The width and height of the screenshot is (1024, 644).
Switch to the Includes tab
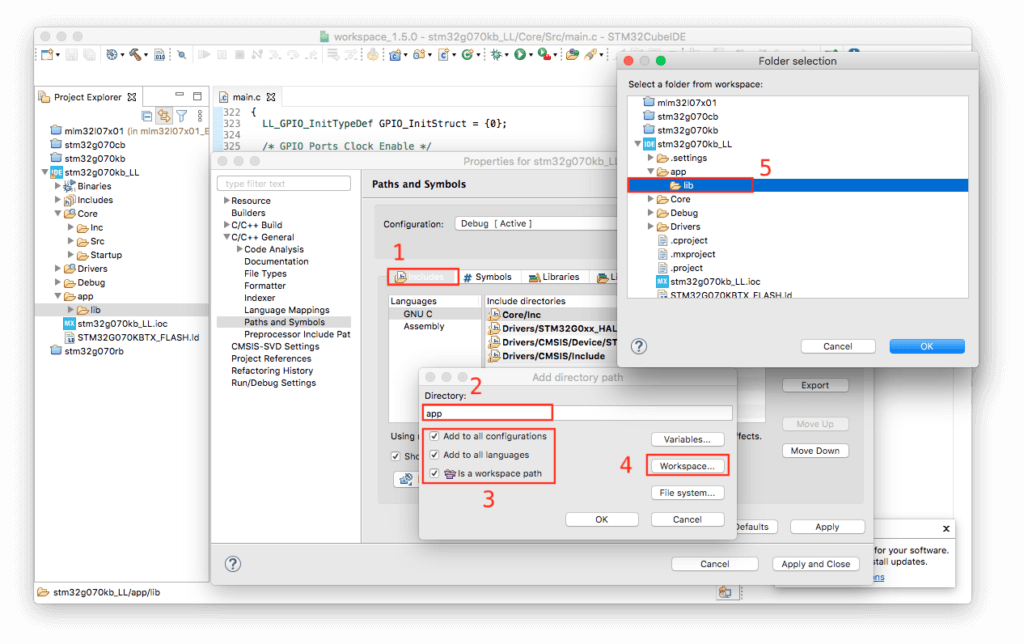(423, 277)
